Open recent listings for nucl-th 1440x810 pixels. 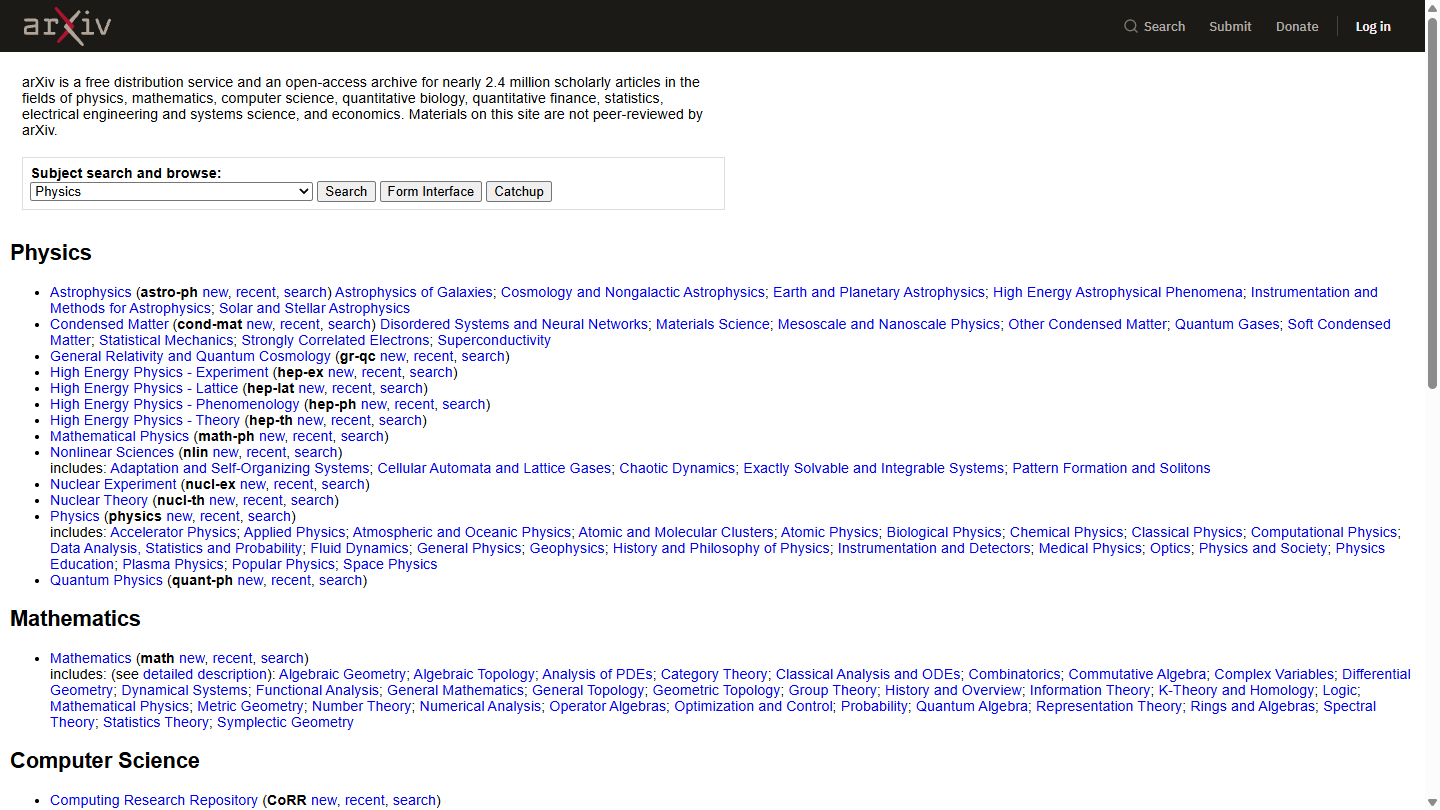click(263, 500)
